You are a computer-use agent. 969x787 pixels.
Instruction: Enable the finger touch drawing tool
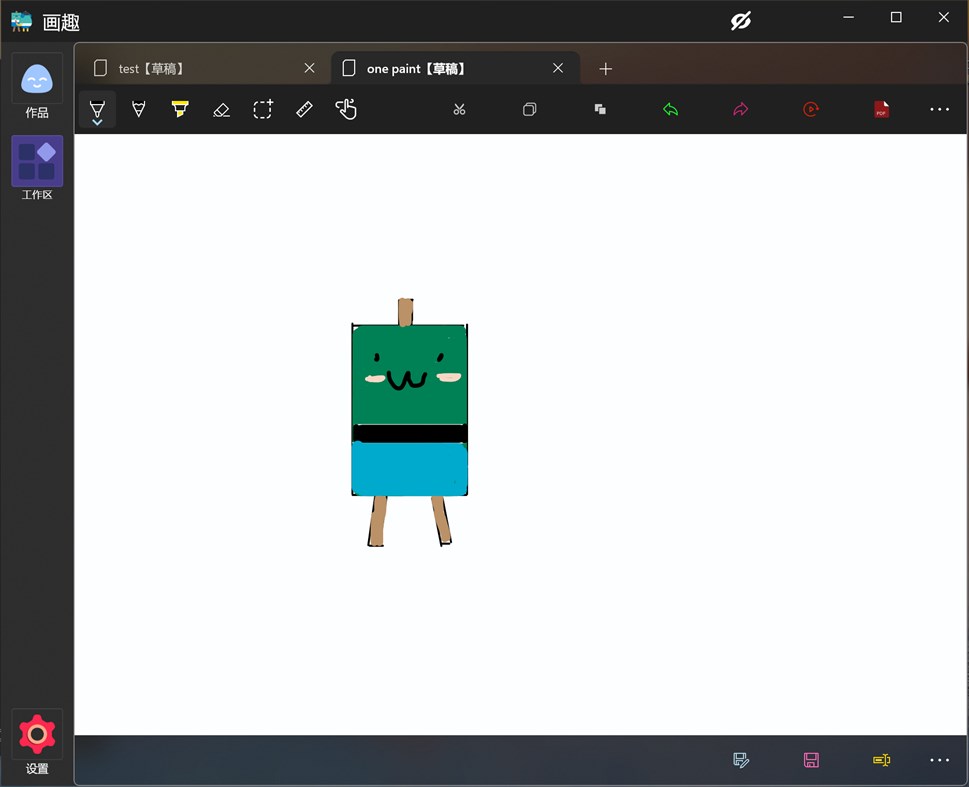pyautogui.click(x=346, y=109)
